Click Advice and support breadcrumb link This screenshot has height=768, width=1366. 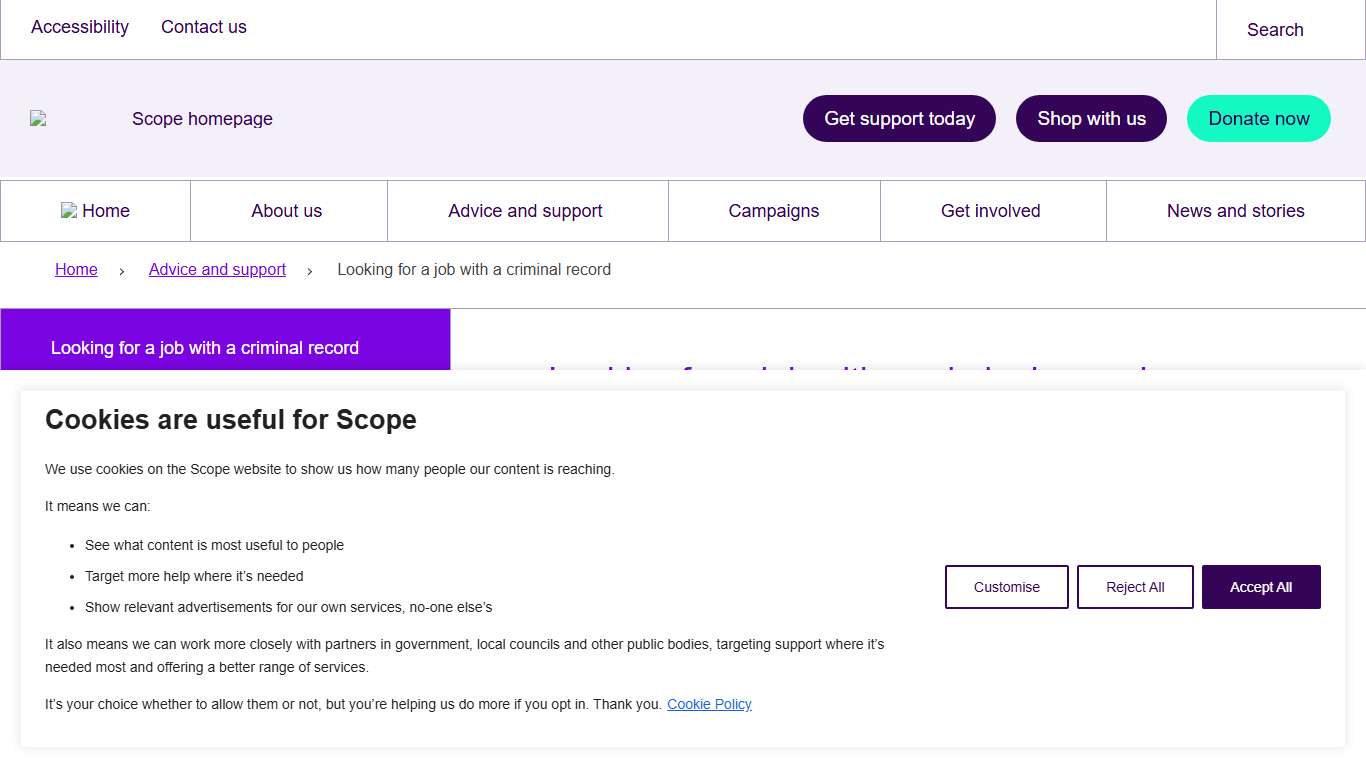pyautogui.click(x=217, y=270)
